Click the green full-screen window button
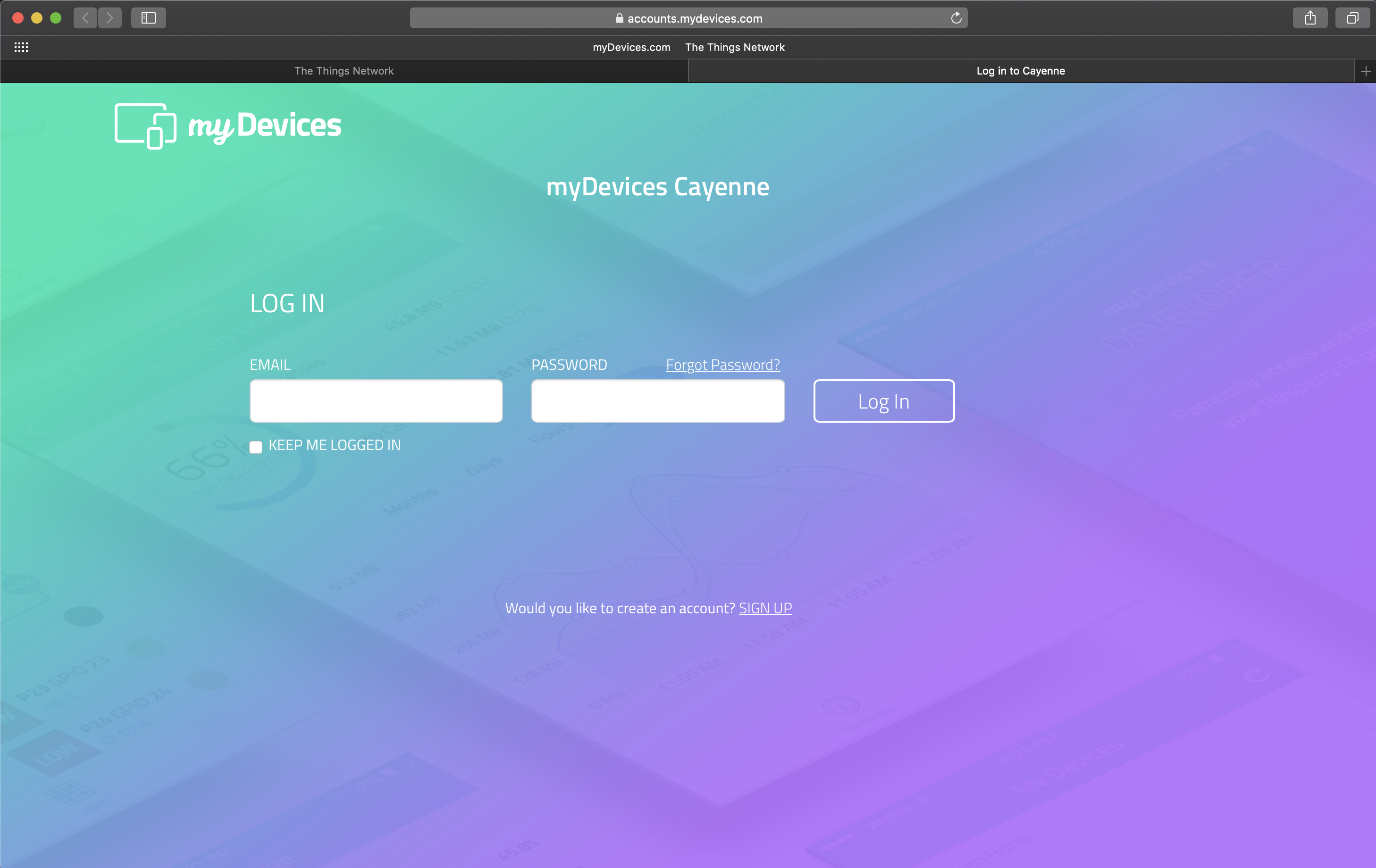Viewport: 1376px width, 868px height. (x=55, y=18)
